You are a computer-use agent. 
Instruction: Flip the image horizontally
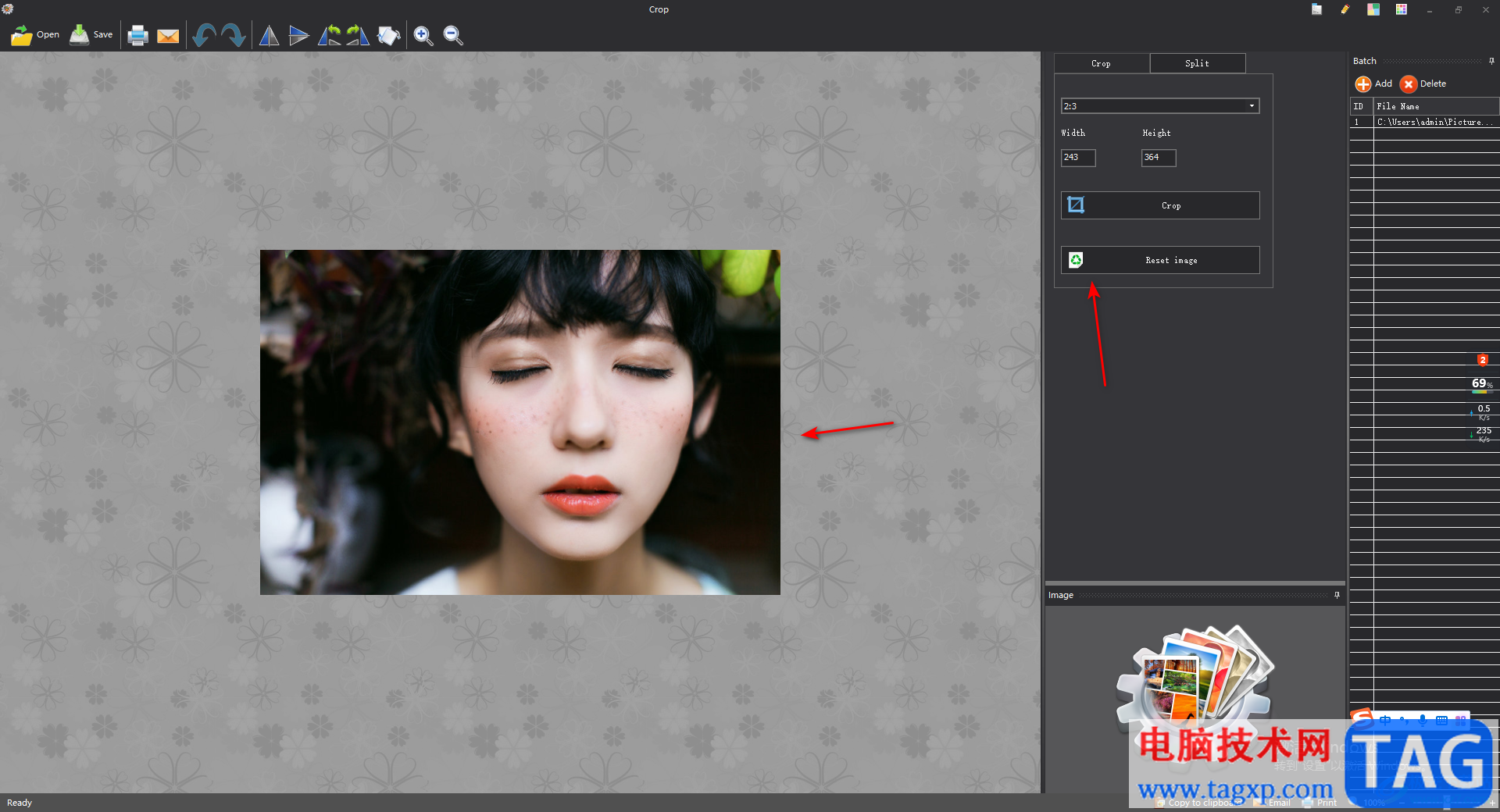click(x=269, y=35)
